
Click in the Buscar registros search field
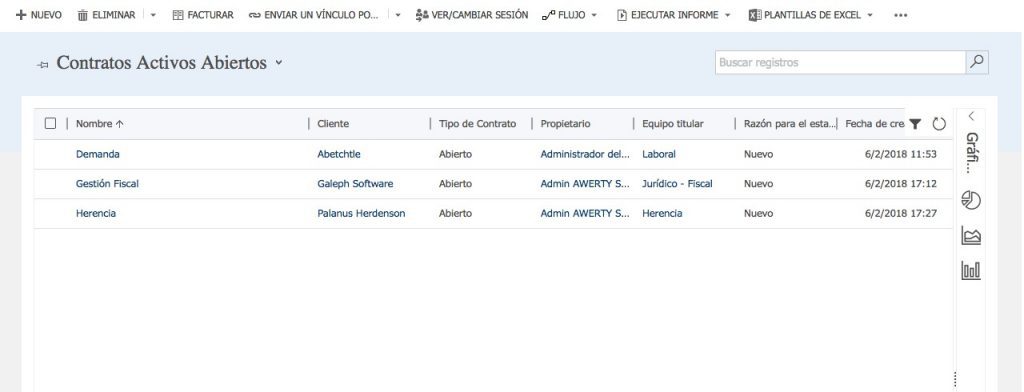pyautogui.click(x=840, y=62)
